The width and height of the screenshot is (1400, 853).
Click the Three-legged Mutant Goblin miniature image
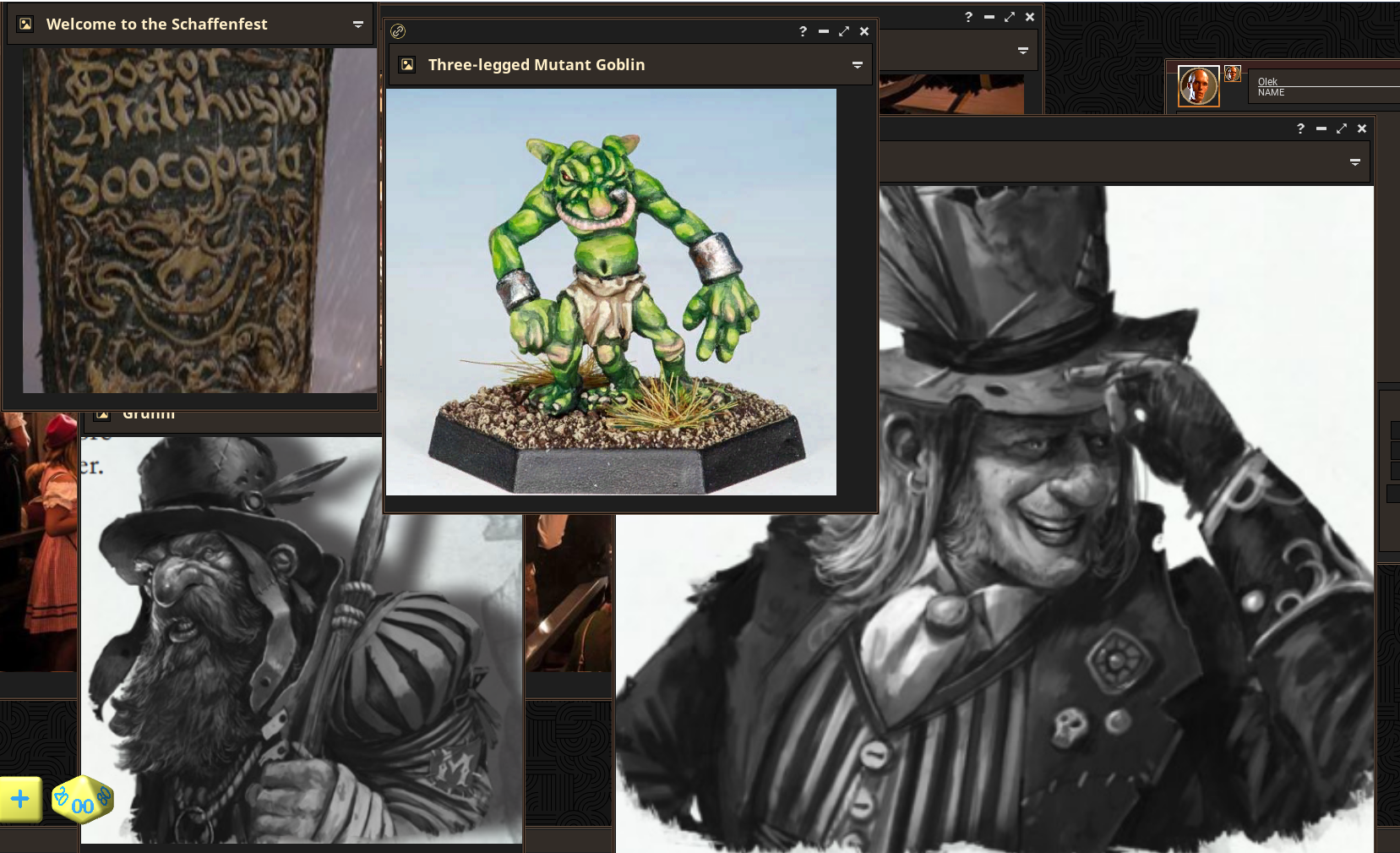tap(611, 292)
